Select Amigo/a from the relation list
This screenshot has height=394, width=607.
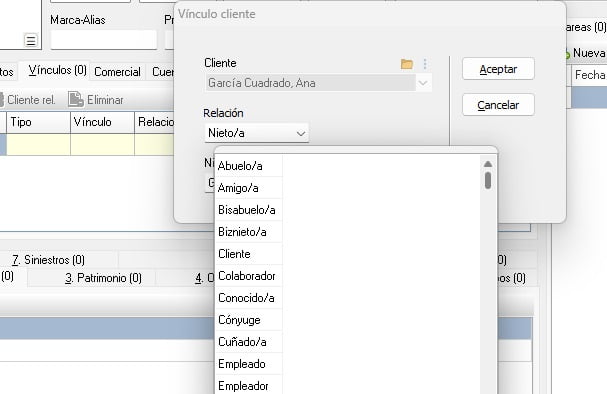249,188
